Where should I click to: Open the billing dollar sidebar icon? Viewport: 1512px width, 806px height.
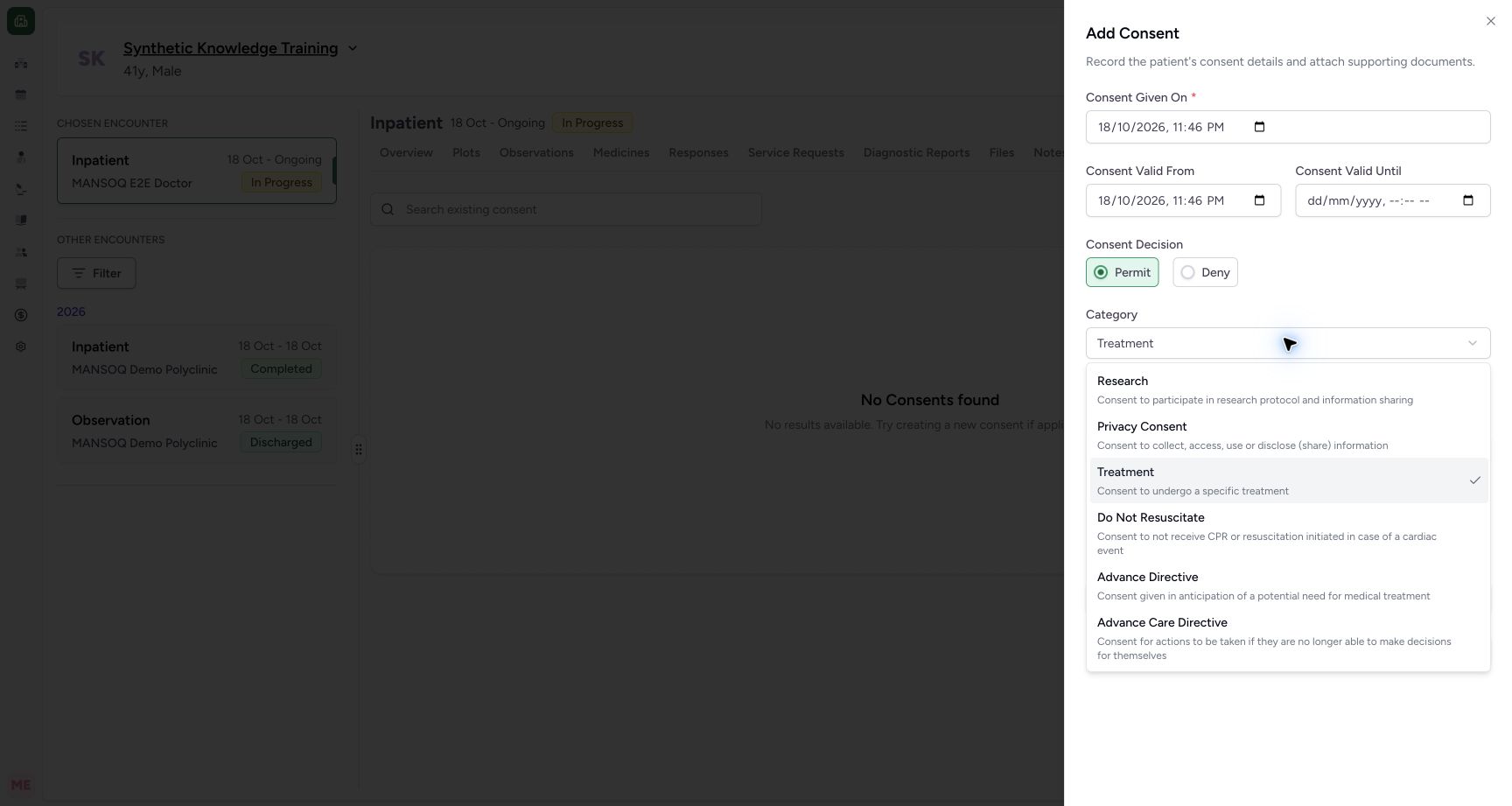coord(21,315)
